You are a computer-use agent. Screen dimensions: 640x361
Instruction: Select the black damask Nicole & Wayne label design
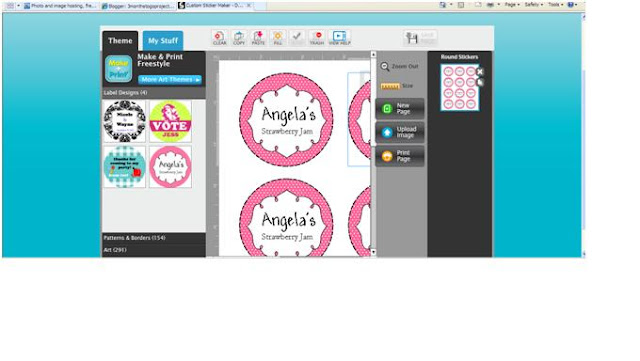pyautogui.click(x=124, y=122)
